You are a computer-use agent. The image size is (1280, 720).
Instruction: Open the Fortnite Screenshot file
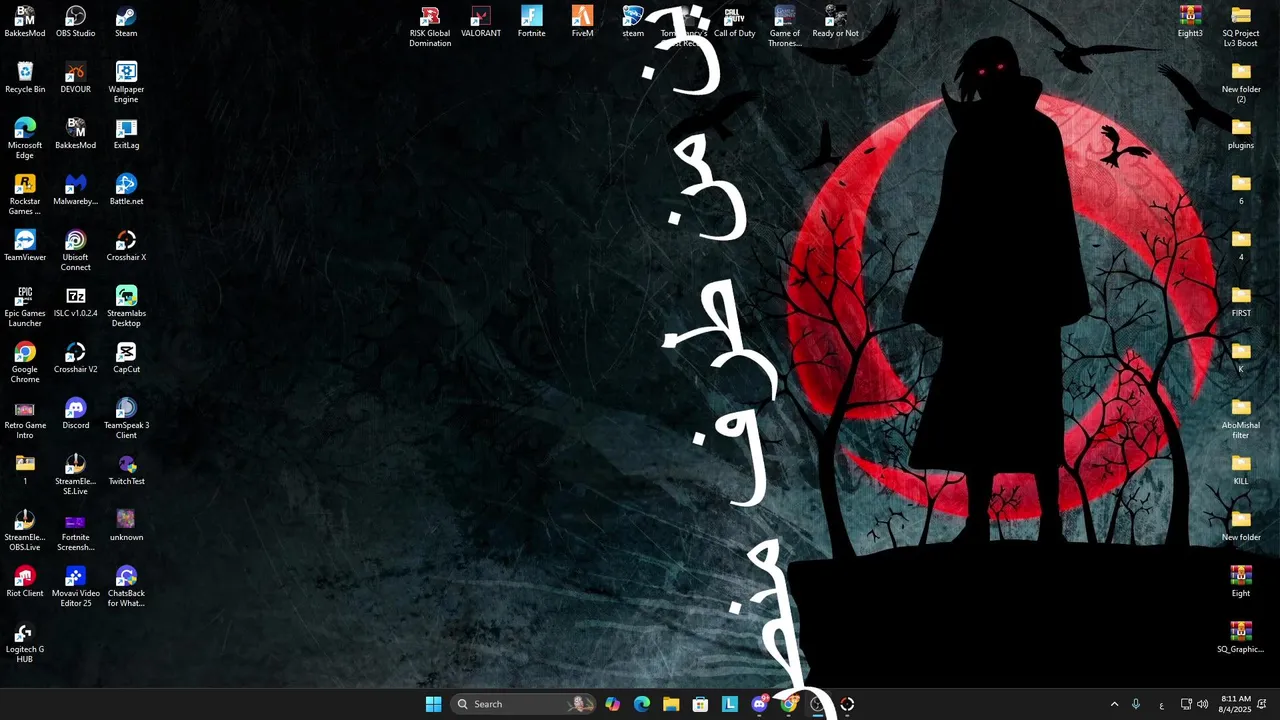point(75,531)
